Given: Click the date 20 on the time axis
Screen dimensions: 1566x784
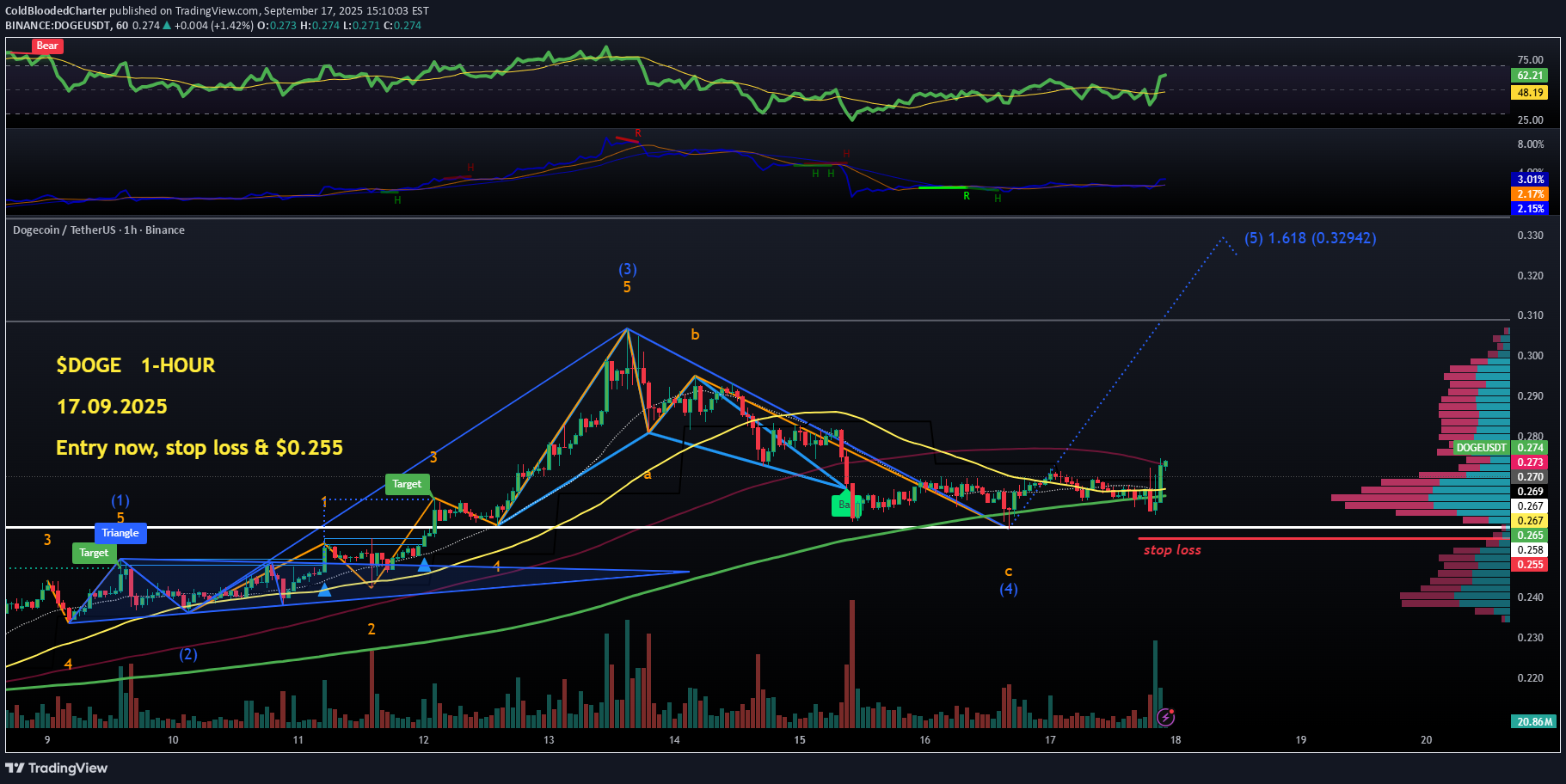Looking at the screenshot, I should click(1427, 740).
